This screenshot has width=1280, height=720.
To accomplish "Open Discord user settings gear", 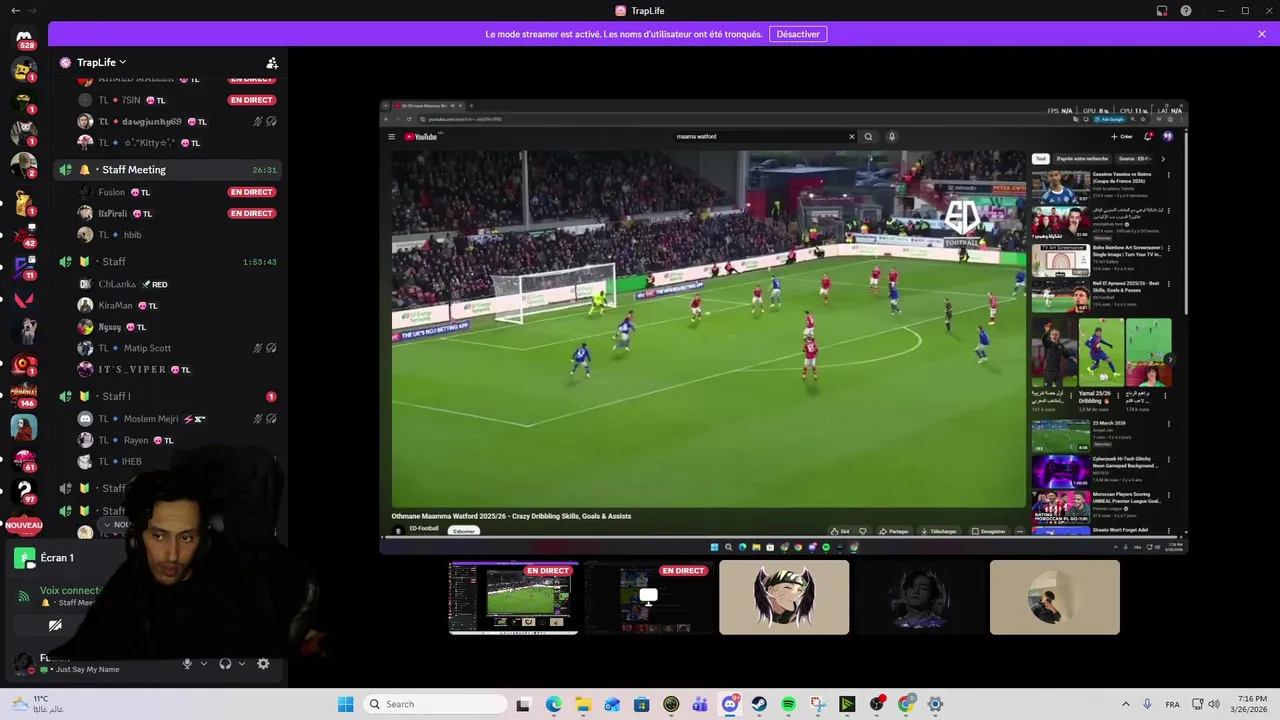I will pos(263,663).
